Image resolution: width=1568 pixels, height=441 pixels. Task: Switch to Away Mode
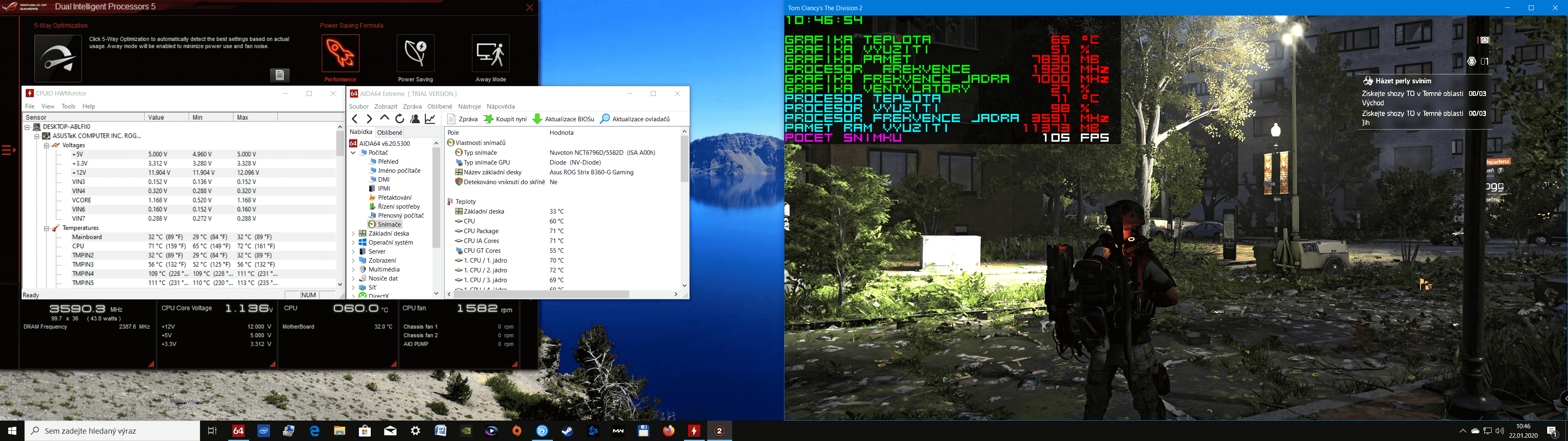(x=490, y=53)
